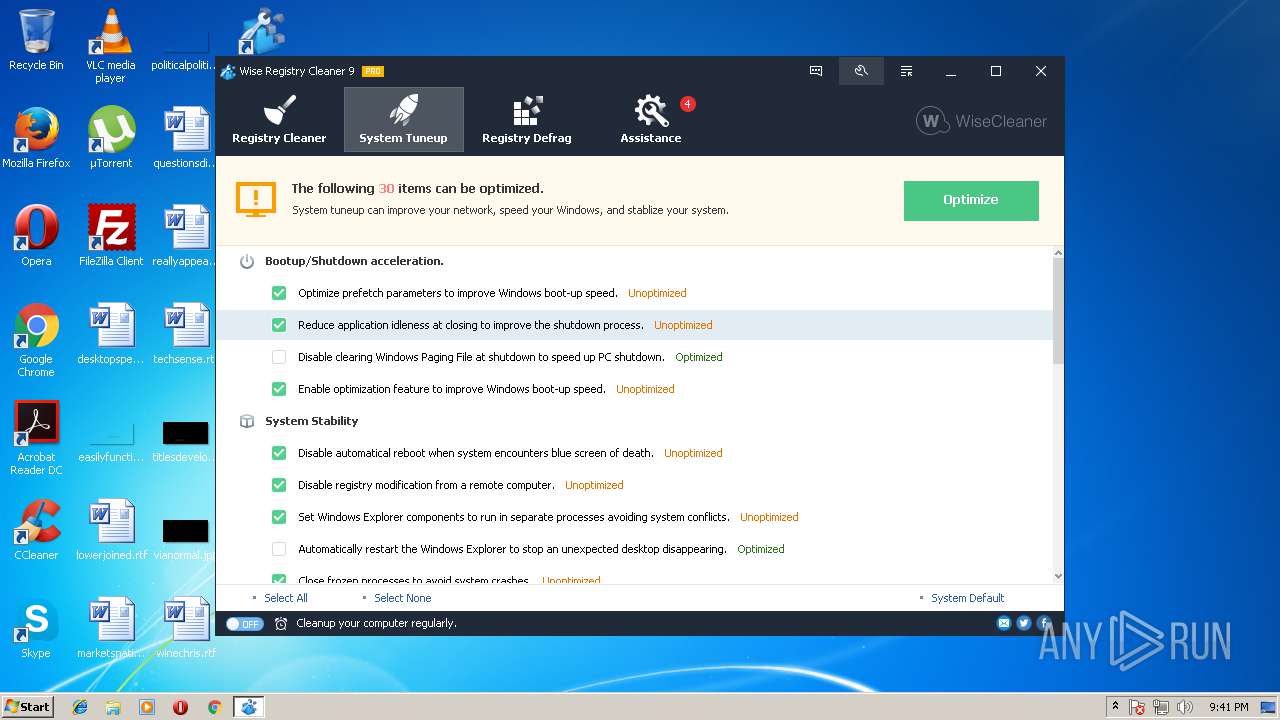Image resolution: width=1280 pixels, height=720 pixels.
Task: Collapse the System Stability section
Action: (x=311, y=421)
